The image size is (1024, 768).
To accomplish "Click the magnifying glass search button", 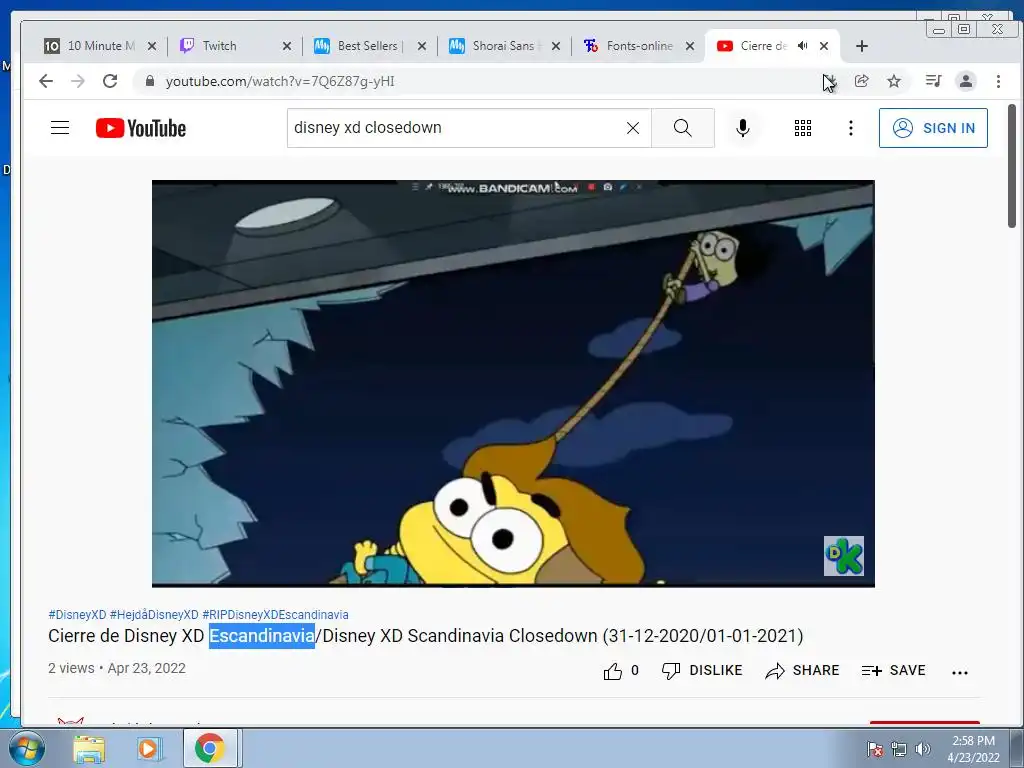I will point(682,128).
